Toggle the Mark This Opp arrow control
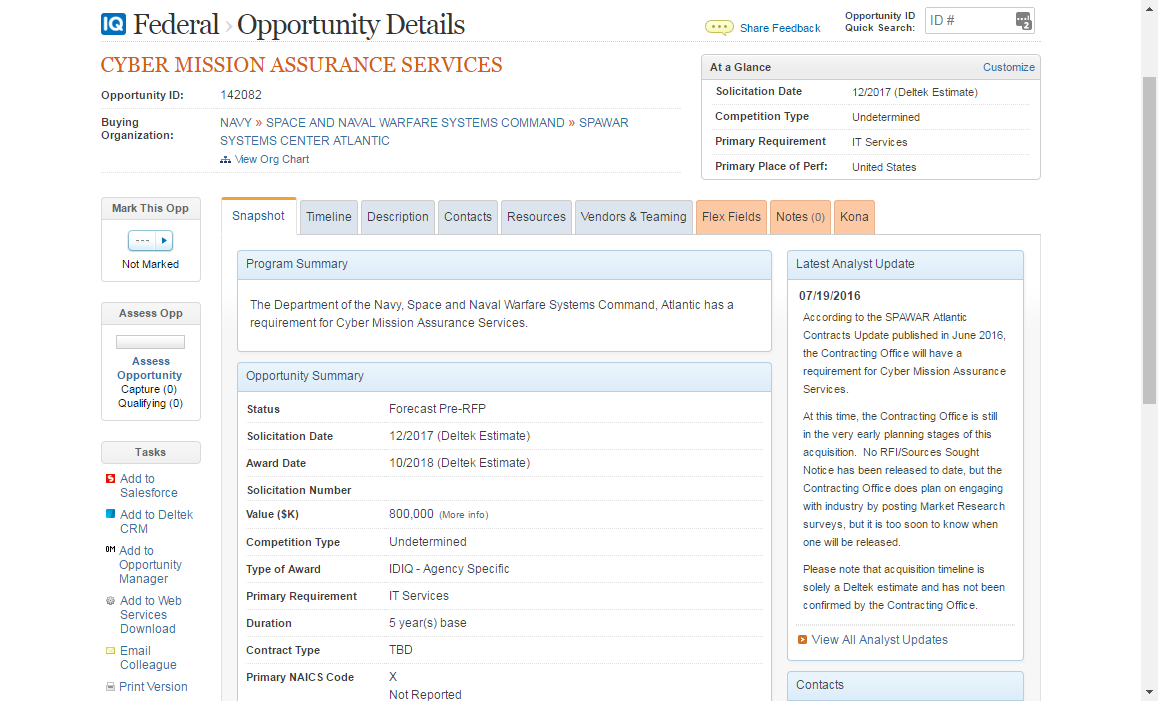Image resolution: width=1158 pixels, height=701 pixels. 162,240
